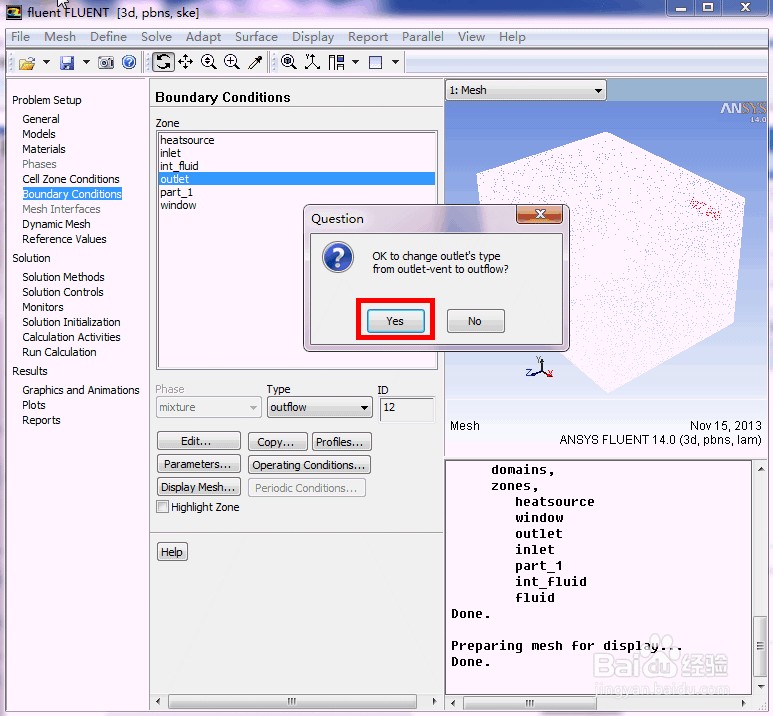Image resolution: width=773 pixels, height=716 pixels.
Task: Click the open file folder icon
Action: click(x=27, y=63)
